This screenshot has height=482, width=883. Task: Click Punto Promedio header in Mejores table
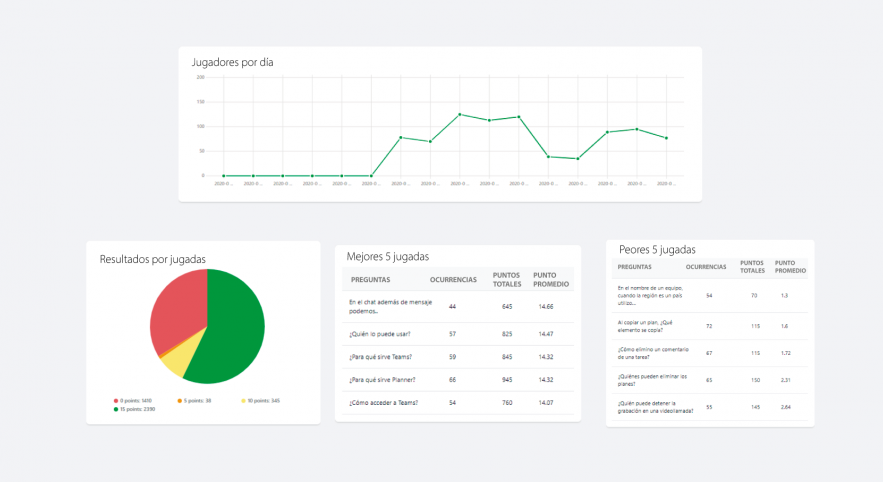point(551,280)
